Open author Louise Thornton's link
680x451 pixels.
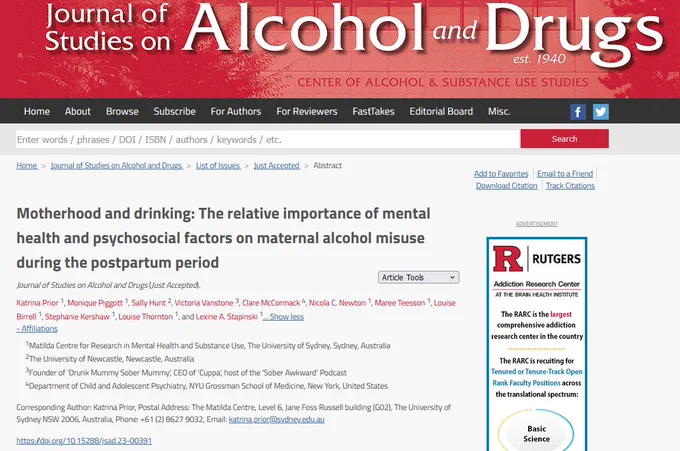[x=146, y=317]
